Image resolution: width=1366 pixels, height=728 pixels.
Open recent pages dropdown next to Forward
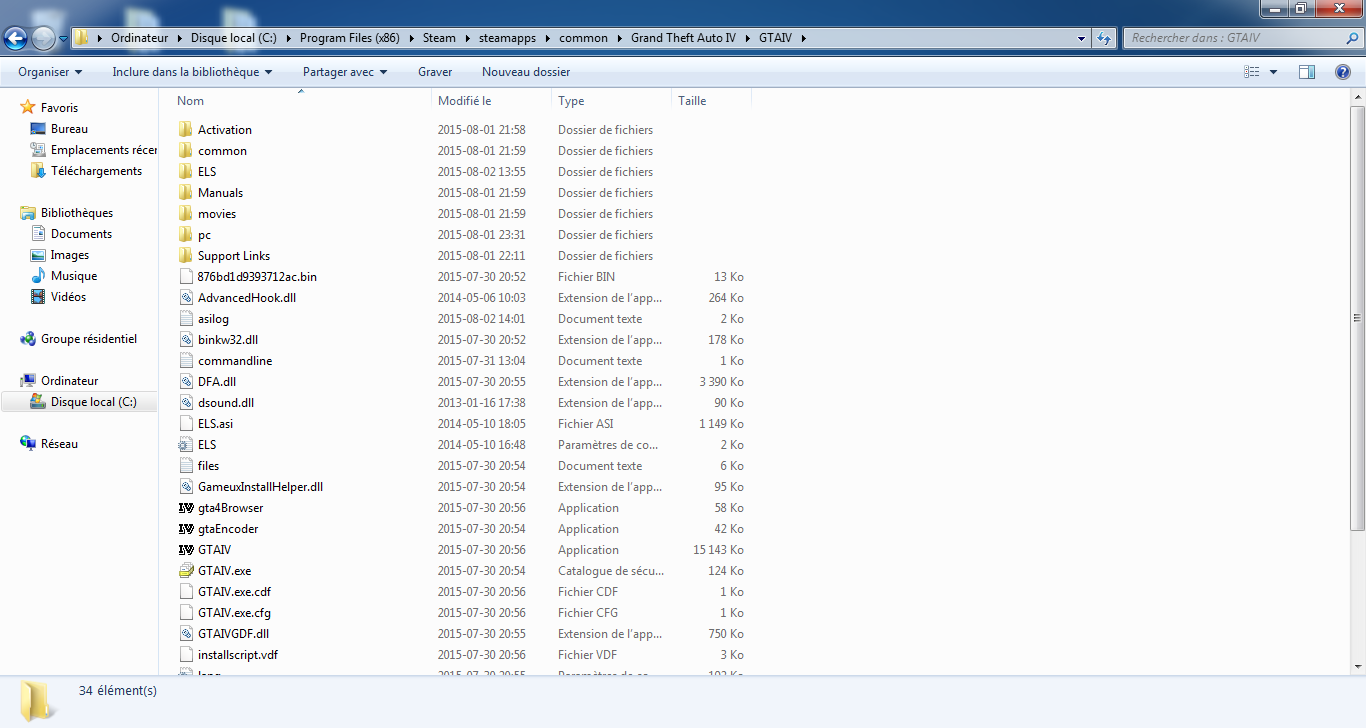[64, 38]
